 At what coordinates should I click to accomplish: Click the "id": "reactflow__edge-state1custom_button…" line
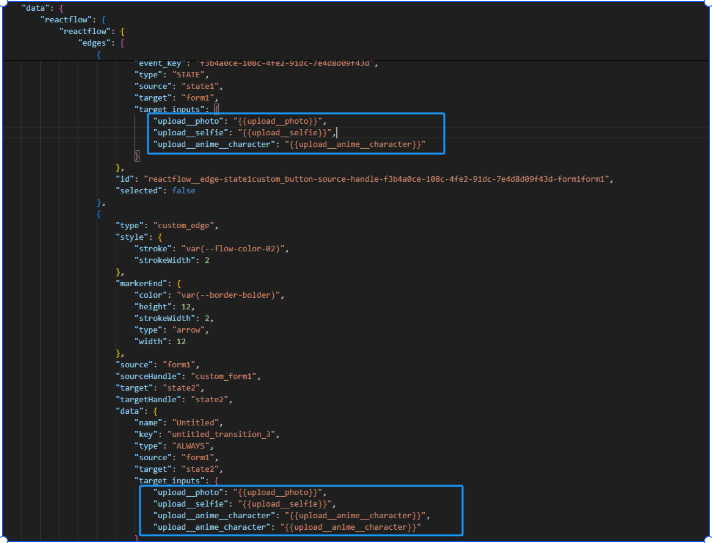[x=364, y=179]
